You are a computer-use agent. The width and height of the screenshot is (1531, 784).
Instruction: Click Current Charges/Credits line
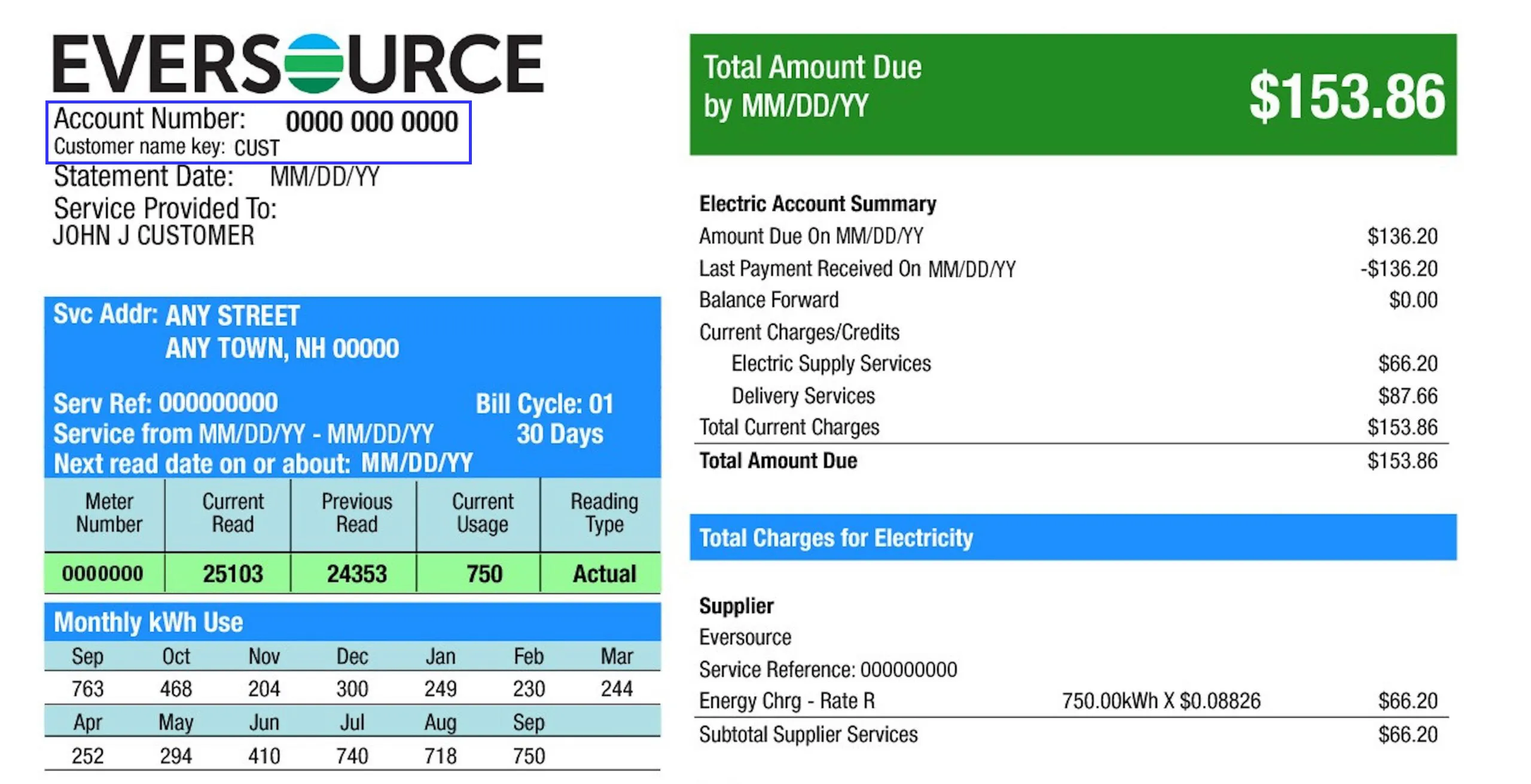coord(800,332)
